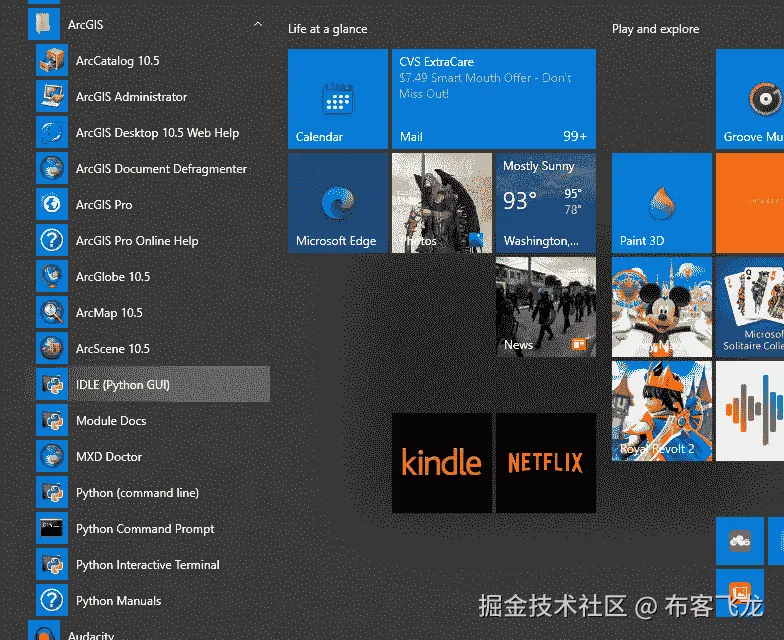Click the ArcGIS folder name
Screen dimensions: 784x640
pyautogui.click(x=86, y=24)
